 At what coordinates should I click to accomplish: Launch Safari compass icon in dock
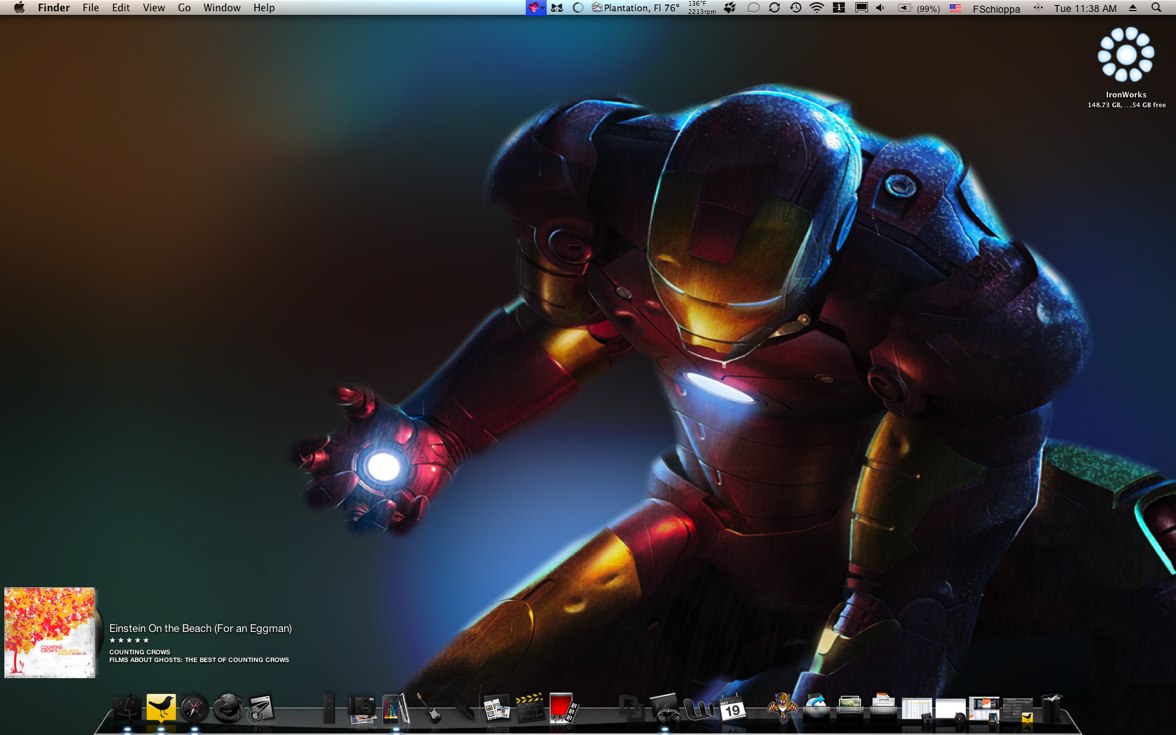[194, 709]
